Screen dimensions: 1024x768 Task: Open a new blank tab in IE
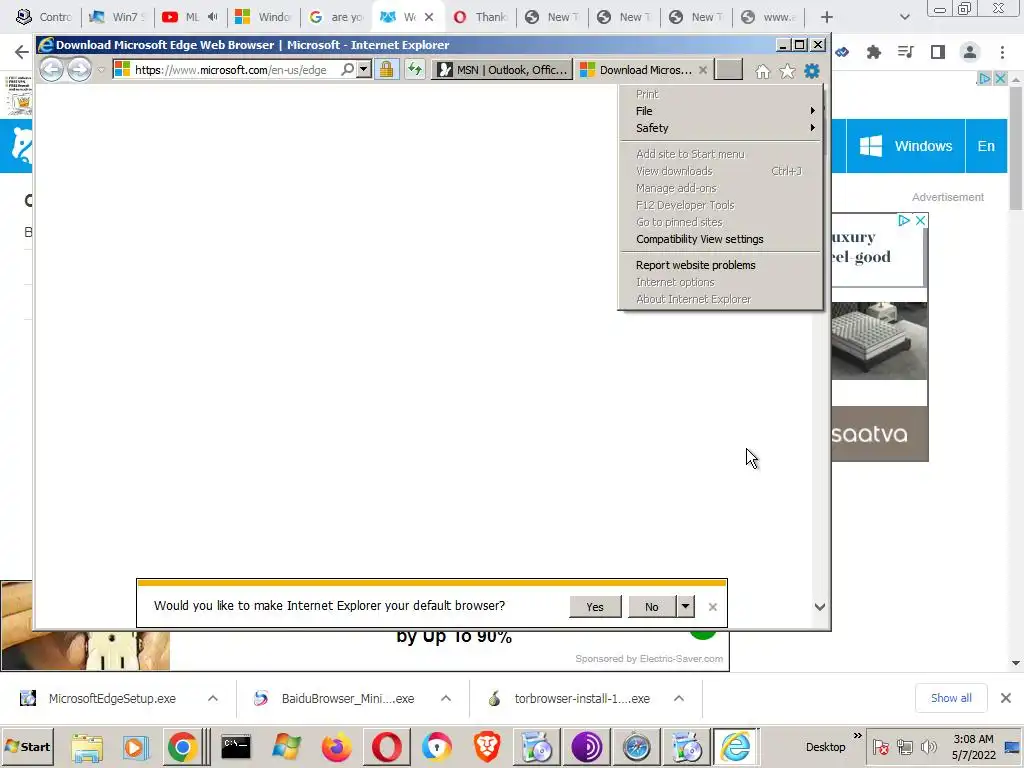point(728,69)
